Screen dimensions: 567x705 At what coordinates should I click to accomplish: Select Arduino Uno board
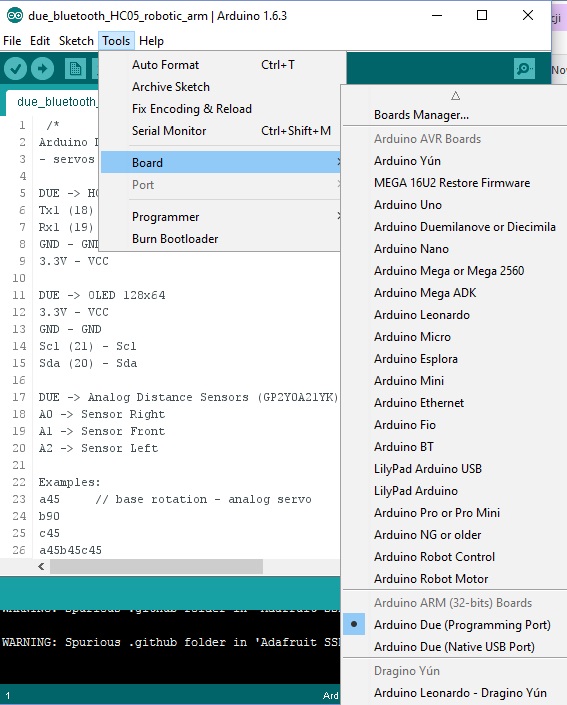click(x=455, y=205)
